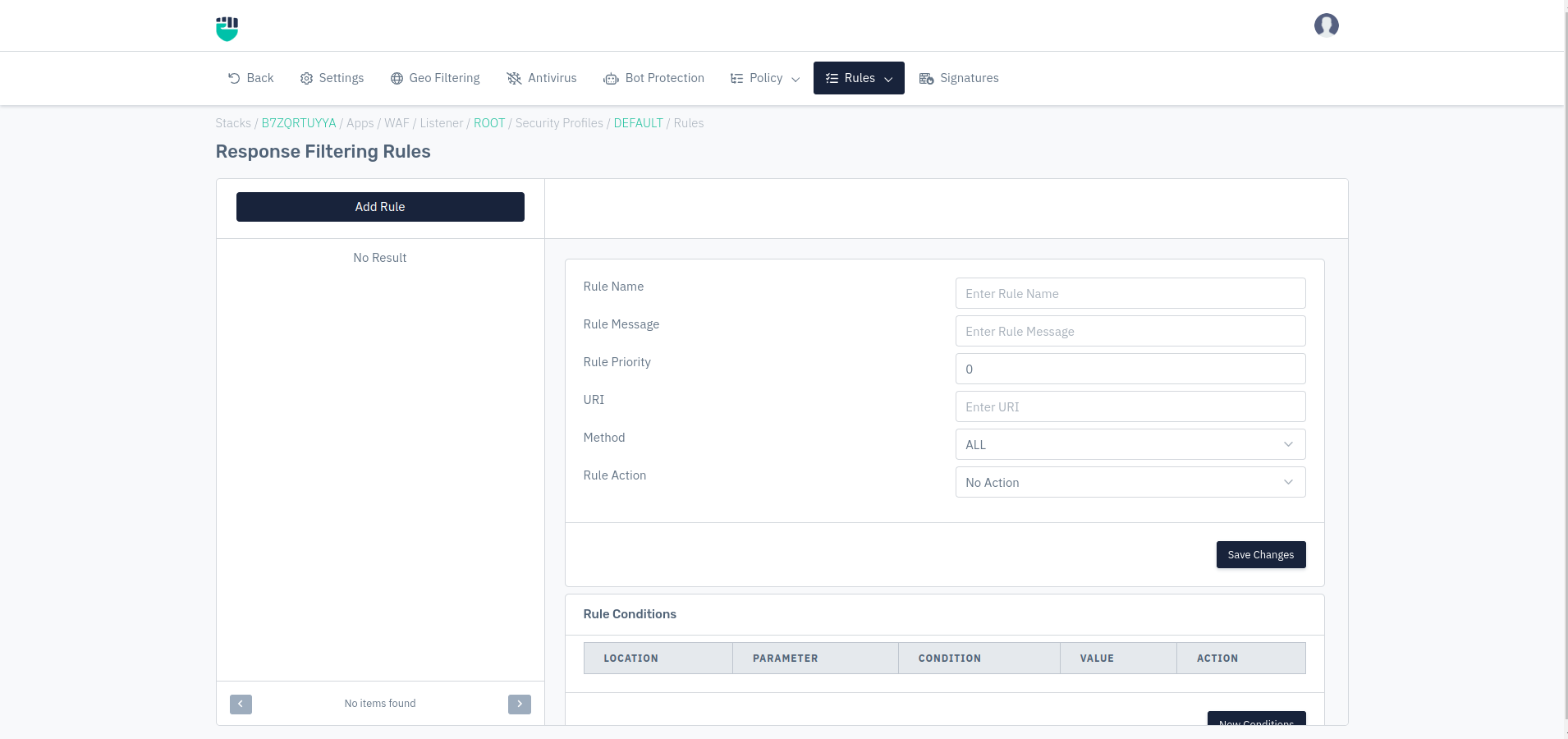This screenshot has height=739, width=1568.
Task: Follow the DEFAULT breadcrumb link
Action: [638, 123]
